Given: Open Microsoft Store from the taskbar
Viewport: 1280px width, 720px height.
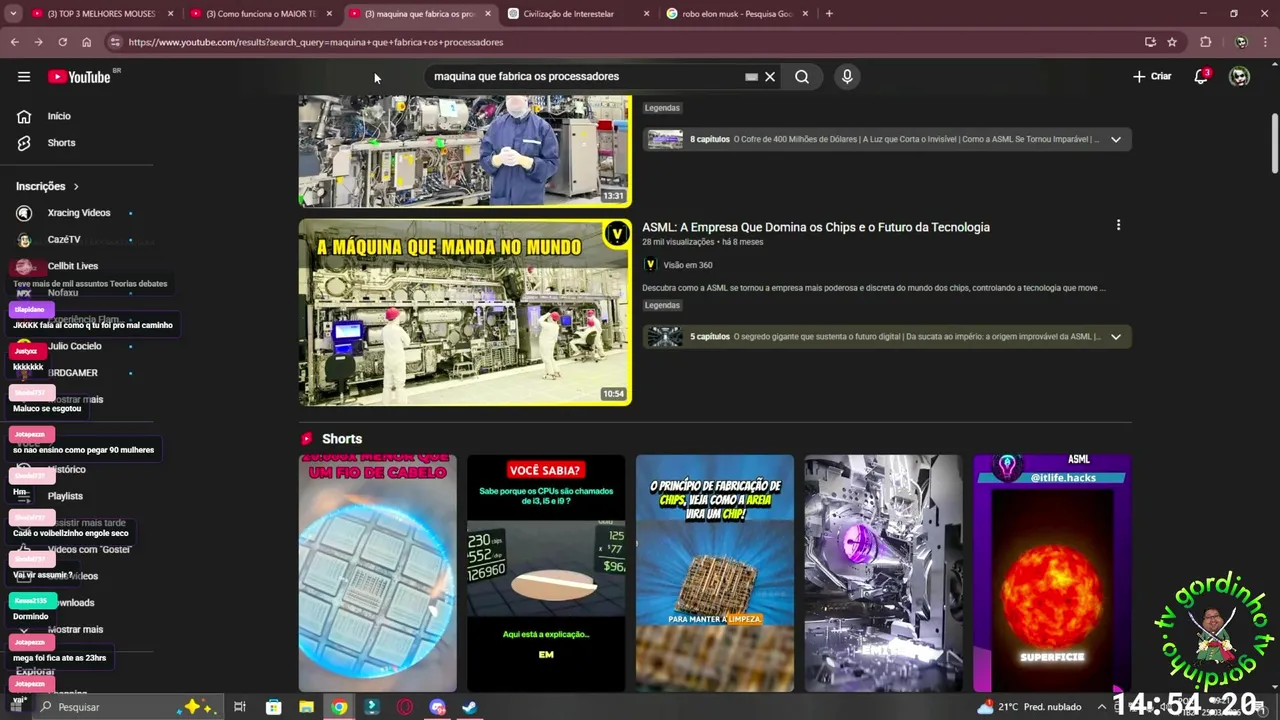Looking at the screenshot, I should [273, 707].
